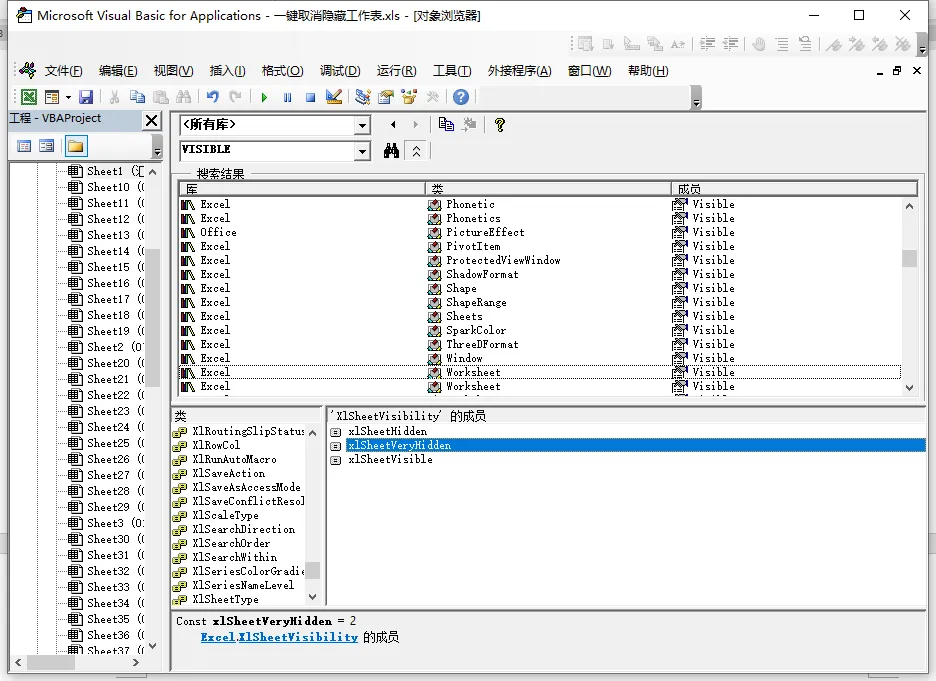Open Object Browser help (yellow question mark)
Screen dimensions: 936x681
coord(500,124)
